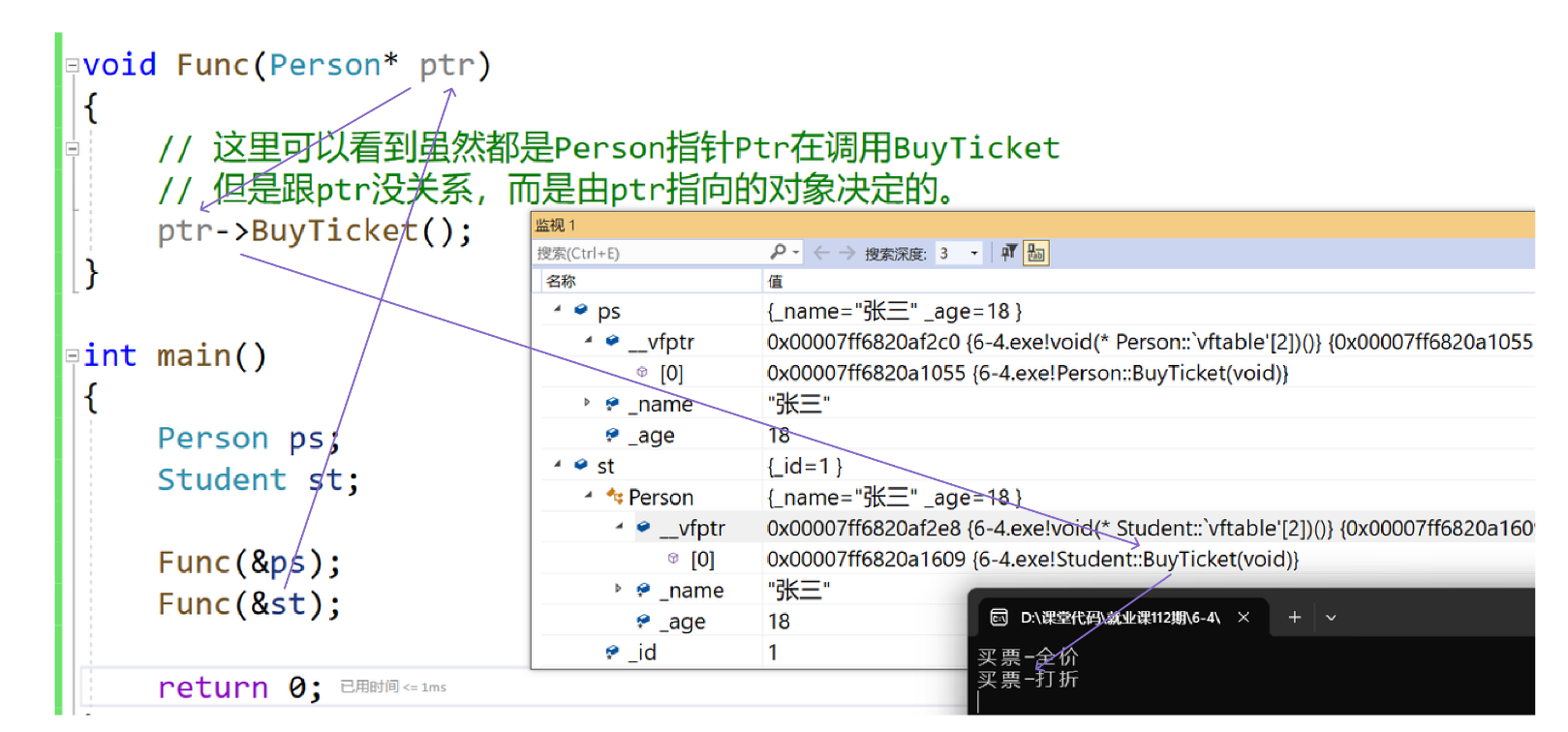Click the field icon beside st _age

click(x=643, y=621)
